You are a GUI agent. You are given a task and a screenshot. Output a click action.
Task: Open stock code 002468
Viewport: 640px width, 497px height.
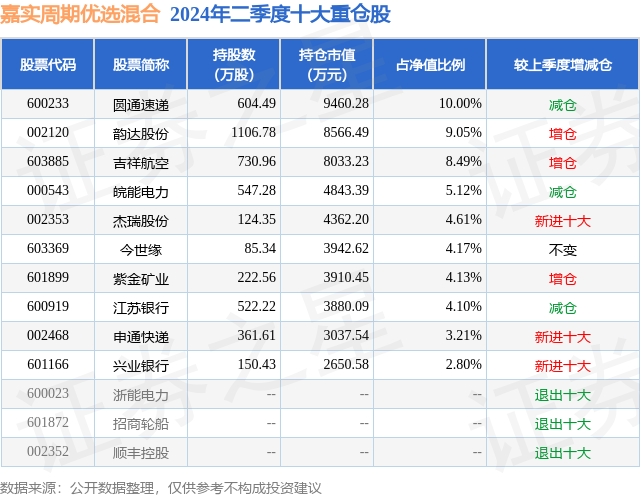[48, 335]
